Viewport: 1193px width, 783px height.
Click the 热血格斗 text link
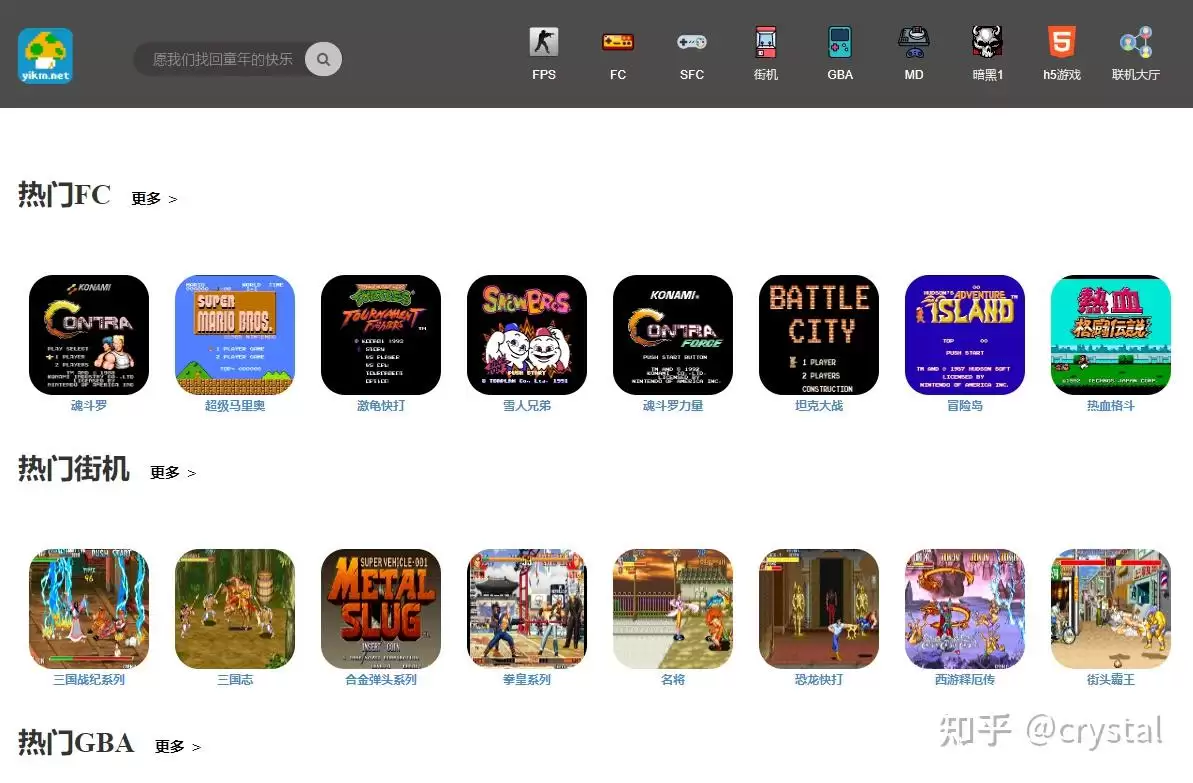[x=1111, y=406]
